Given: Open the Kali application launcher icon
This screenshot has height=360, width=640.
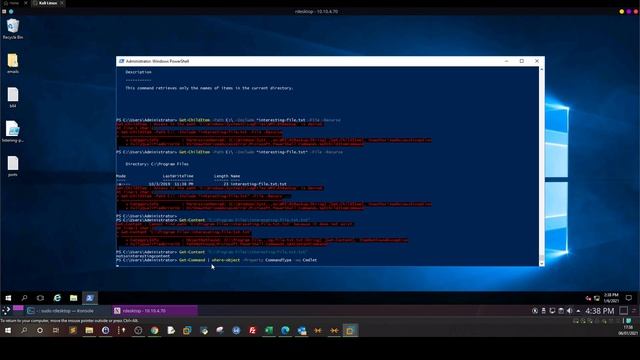Looking at the screenshot, I should tap(6, 311).
